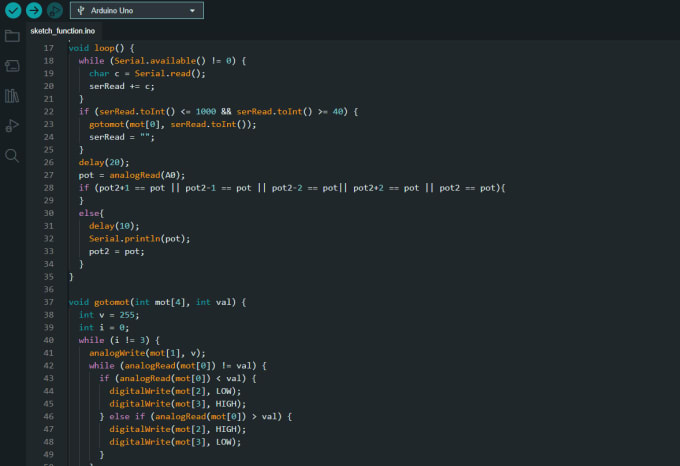
Task: Open the Search magnifier sidebar icon
Action: (12, 156)
